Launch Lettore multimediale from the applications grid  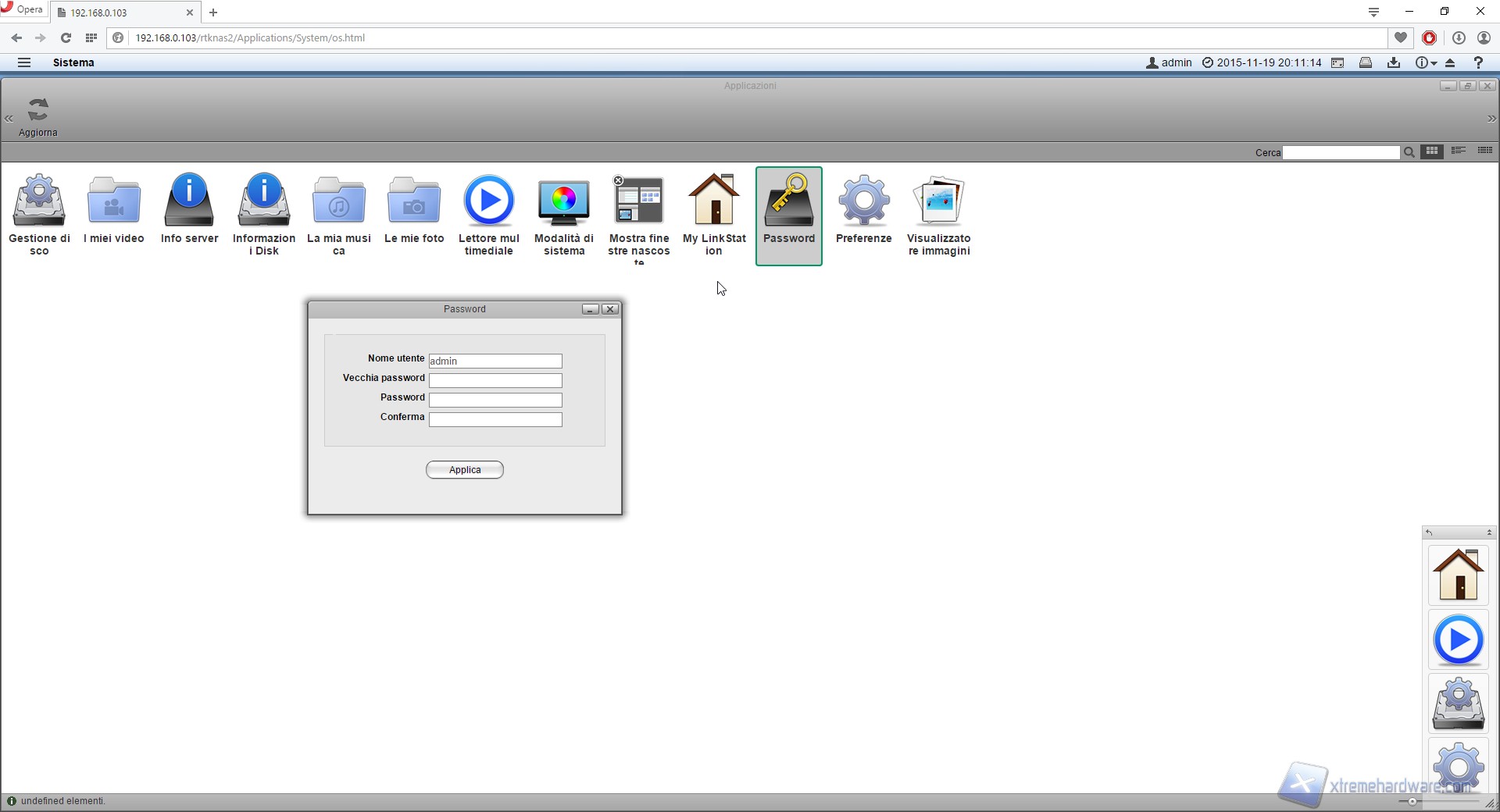(489, 201)
